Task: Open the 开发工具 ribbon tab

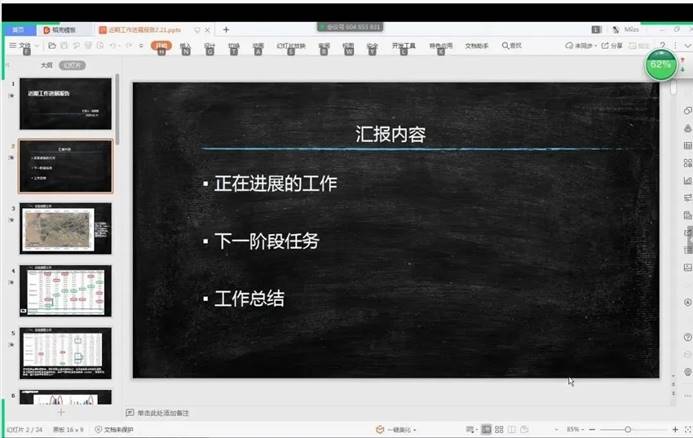Action: (403, 45)
